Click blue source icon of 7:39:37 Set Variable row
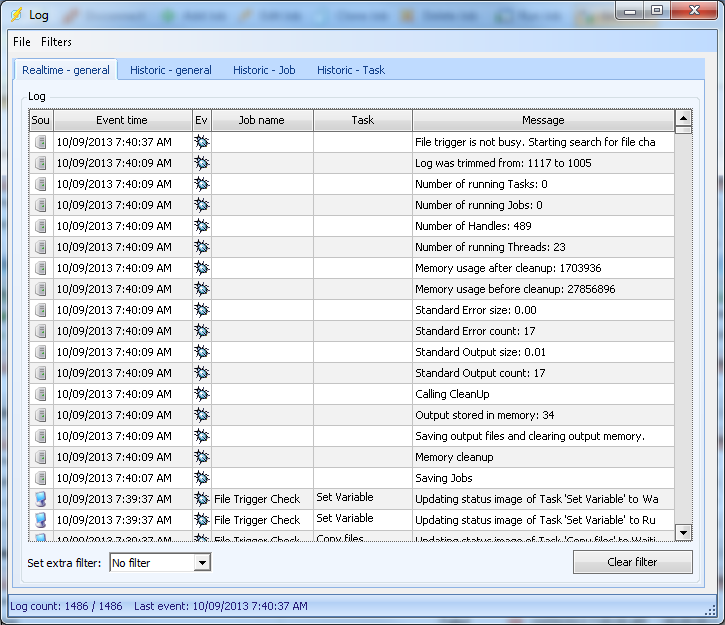 (41, 499)
